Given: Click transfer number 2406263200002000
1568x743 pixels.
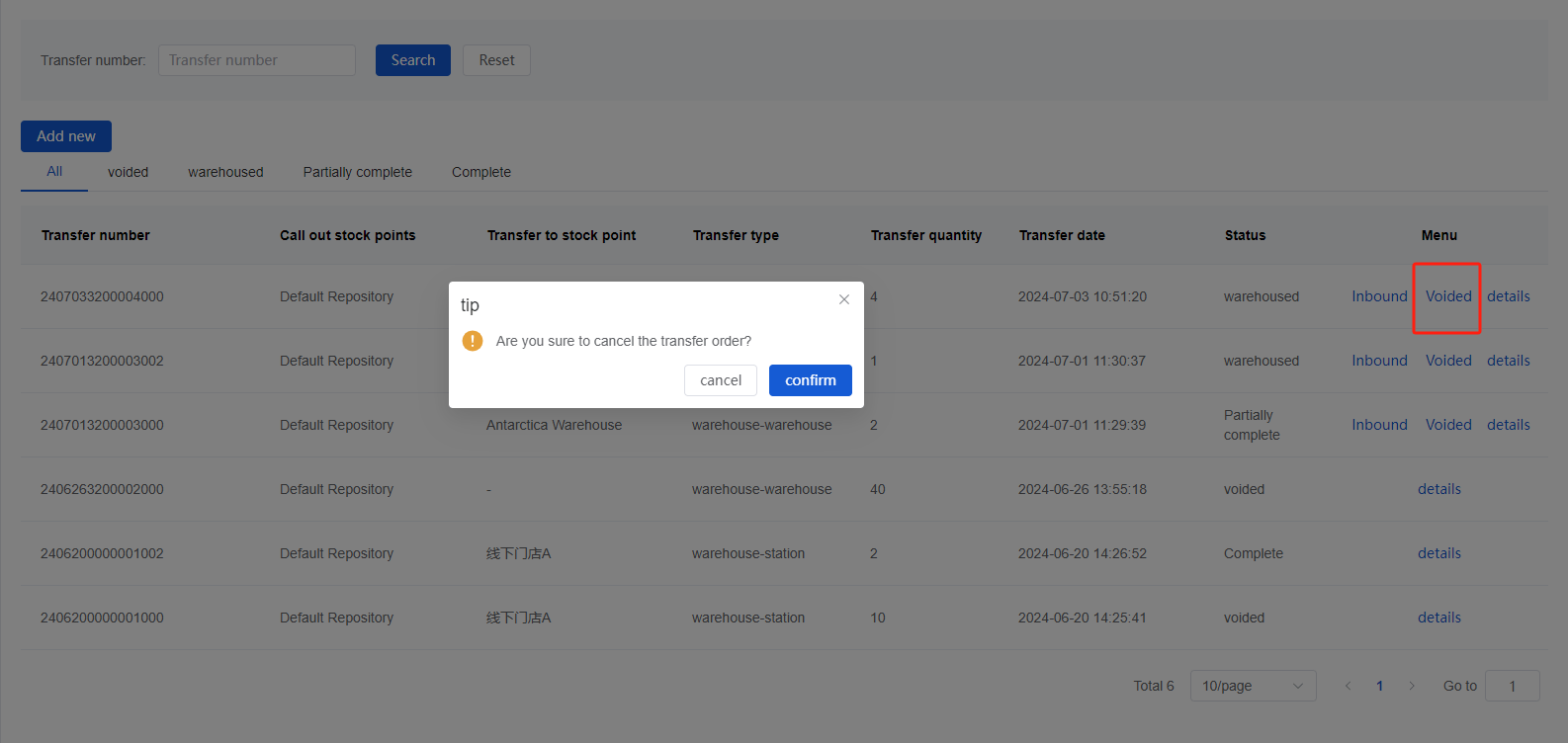Looking at the screenshot, I should tap(102, 489).
